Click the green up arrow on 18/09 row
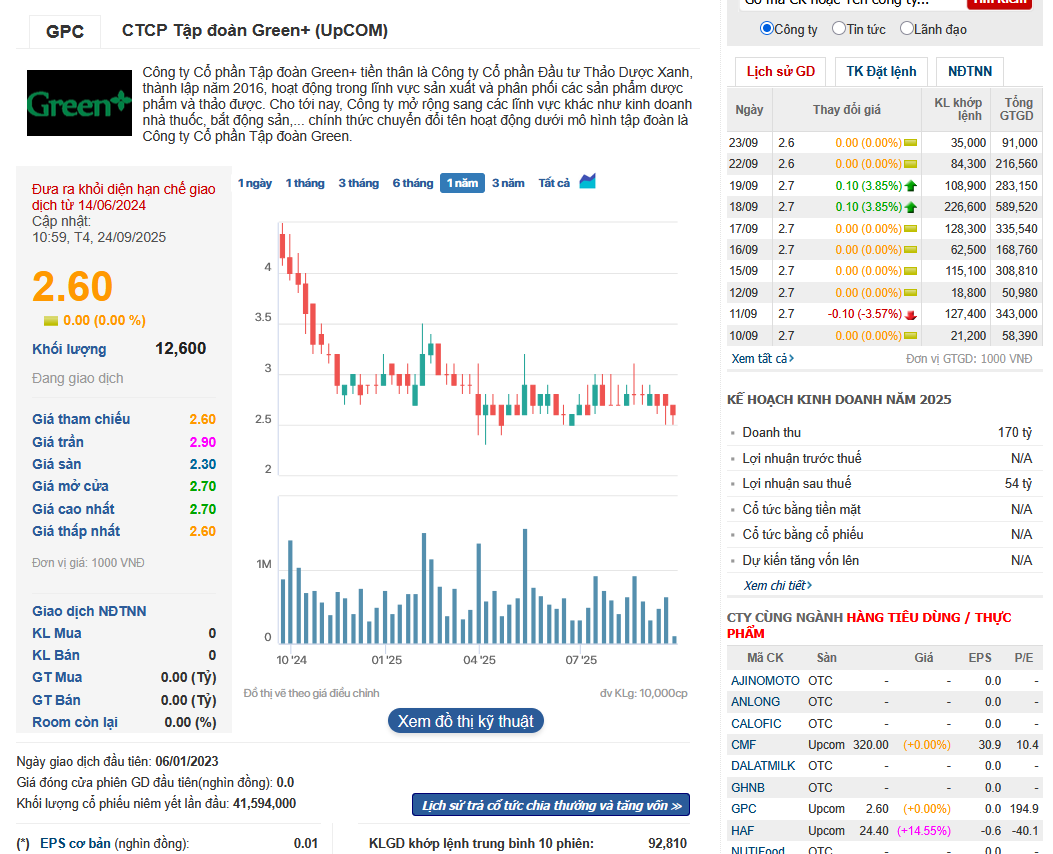 pos(911,207)
